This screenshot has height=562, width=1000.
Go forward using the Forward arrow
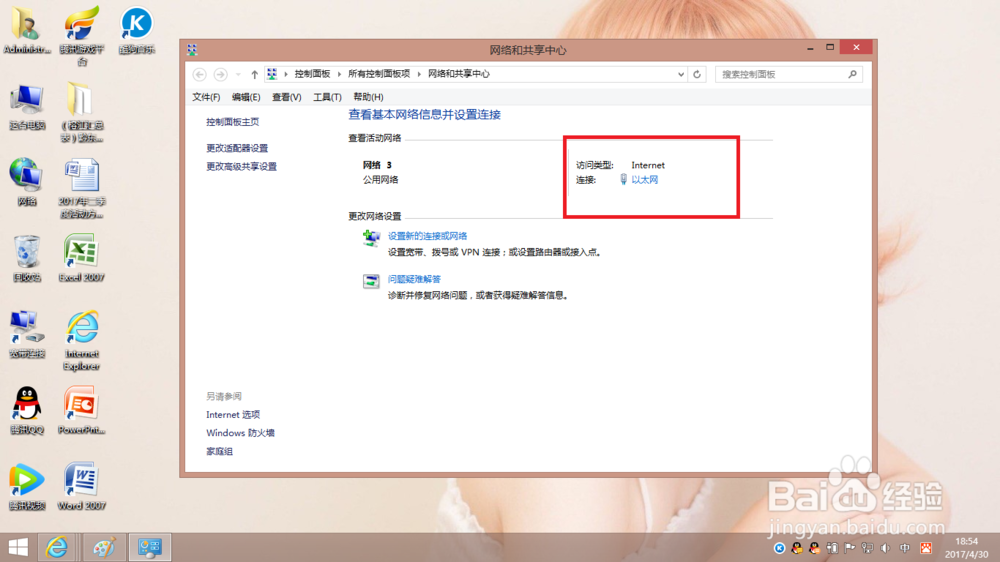pyautogui.click(x=221, y=75)
